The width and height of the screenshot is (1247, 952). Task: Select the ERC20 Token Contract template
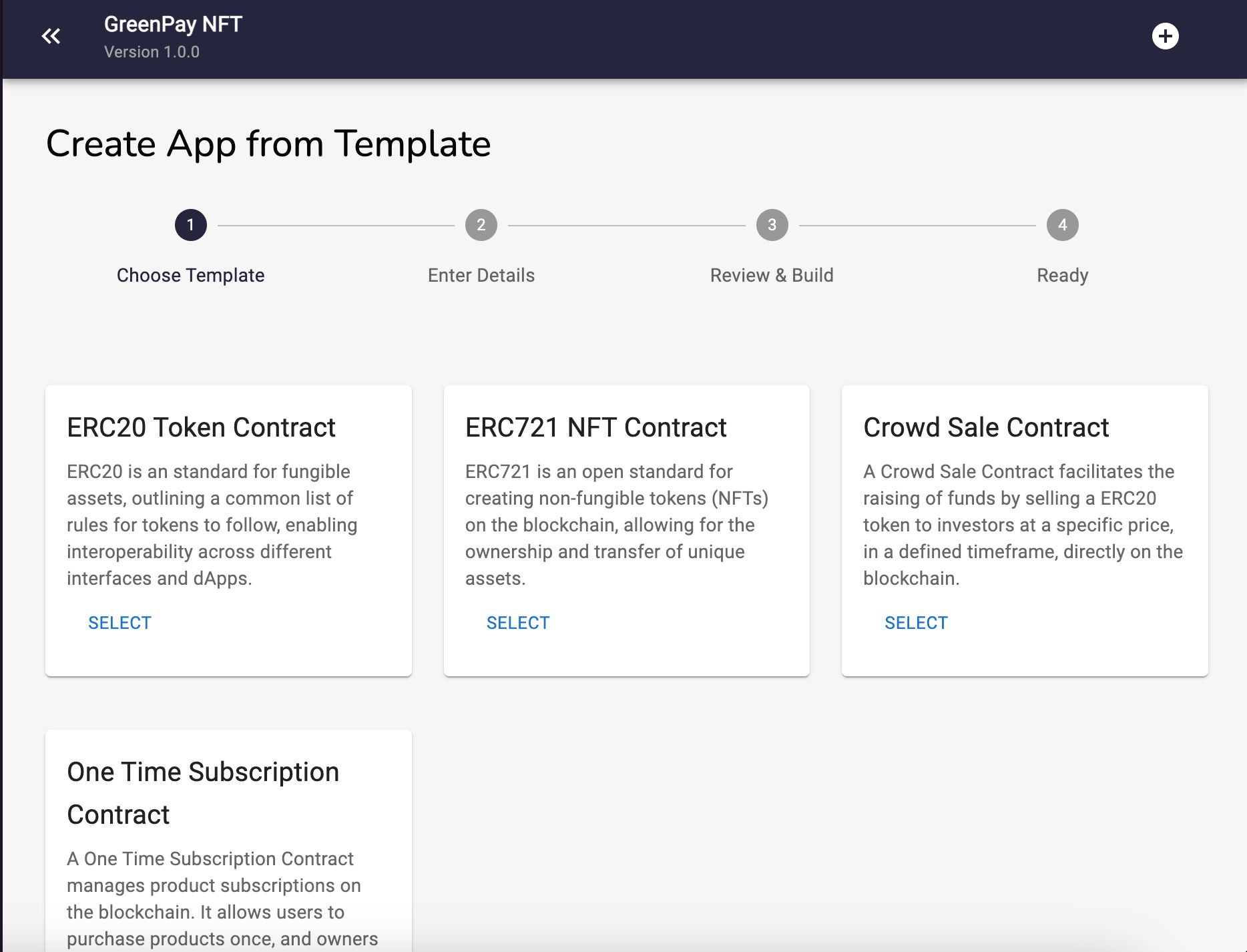point(119,623)
